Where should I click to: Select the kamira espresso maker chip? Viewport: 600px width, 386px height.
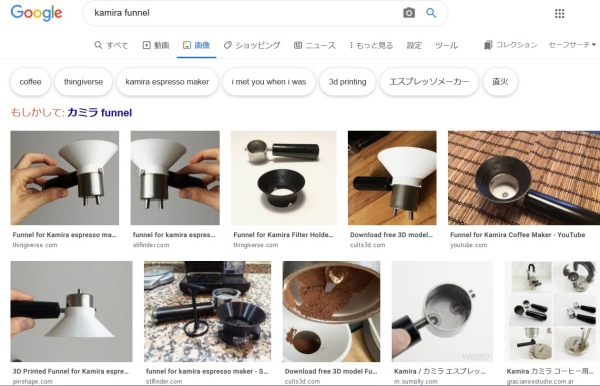pos(167,81)
